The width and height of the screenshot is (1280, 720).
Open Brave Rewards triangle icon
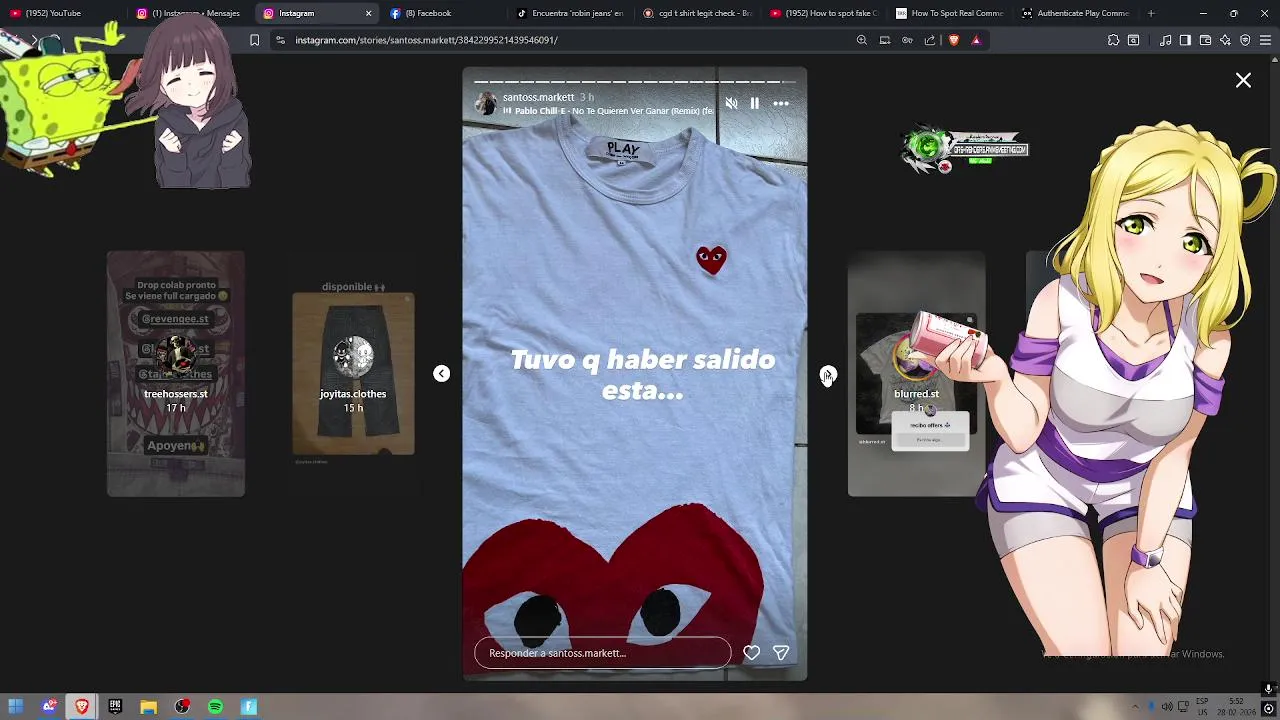(976, 40)
